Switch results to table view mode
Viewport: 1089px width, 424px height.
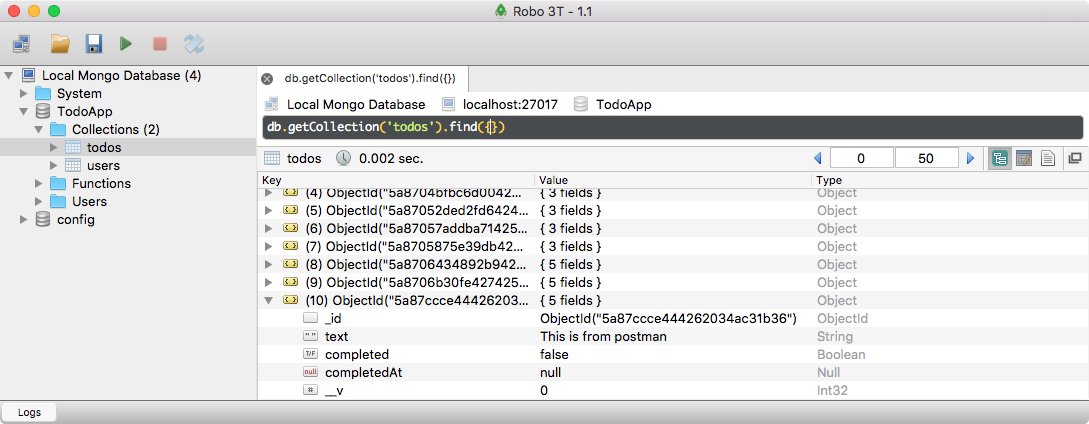point(1023,158)
